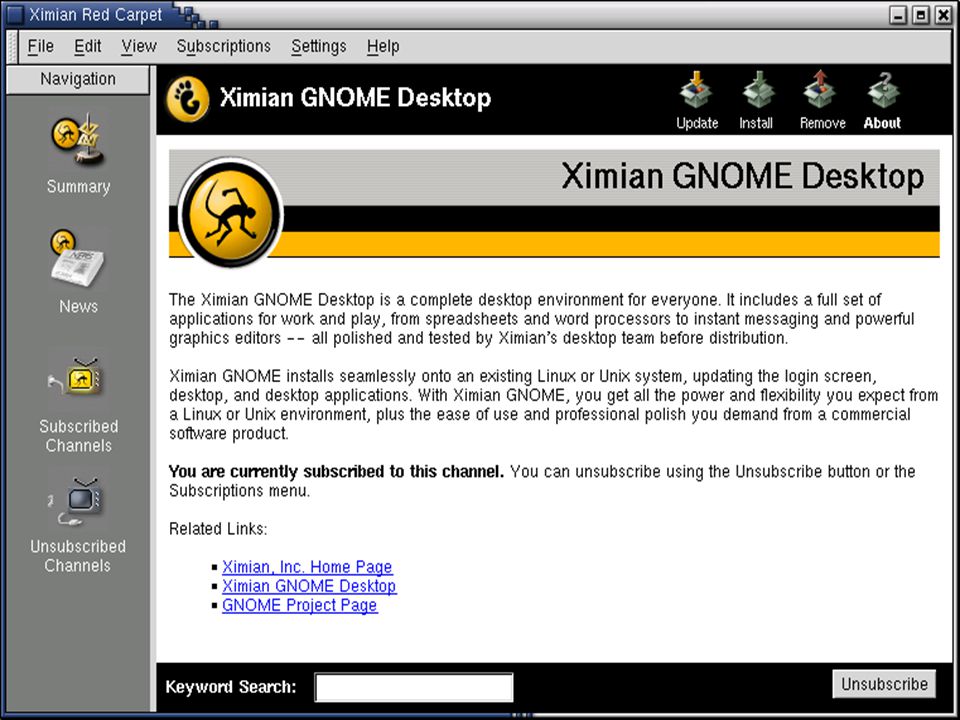Click the Unsubscribe button
This screenshot has height=720, width=960.
(x=884, y=684)
